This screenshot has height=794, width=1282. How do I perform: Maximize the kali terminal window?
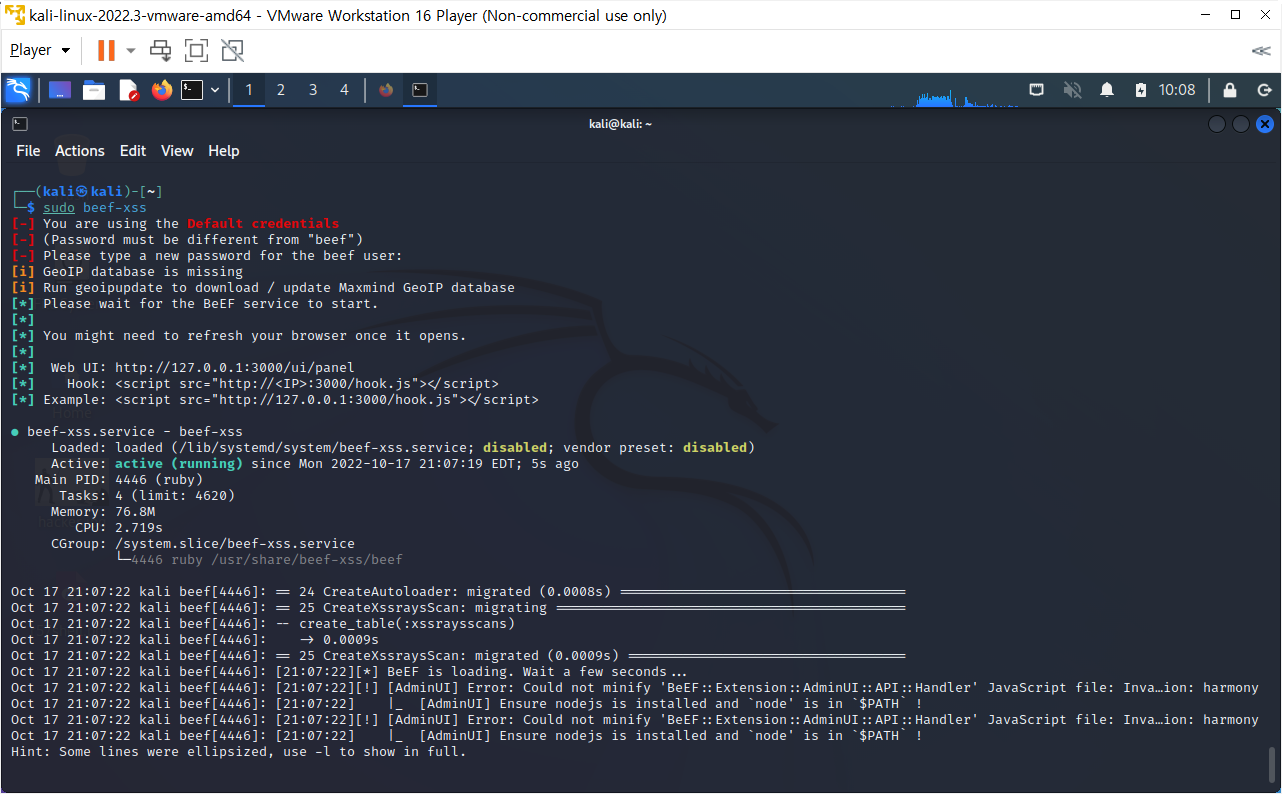1241,124
